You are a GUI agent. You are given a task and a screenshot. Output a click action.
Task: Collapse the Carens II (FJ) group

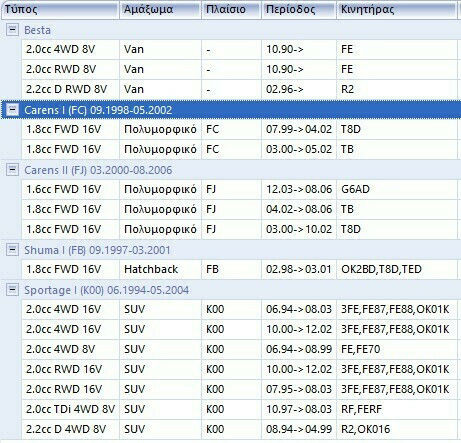[x=12, y=170]
